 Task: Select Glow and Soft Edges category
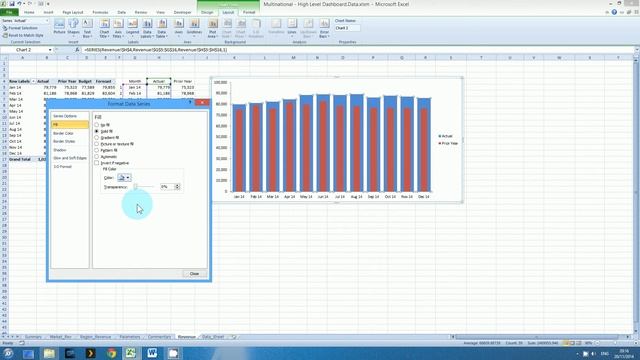pos(69,158)
